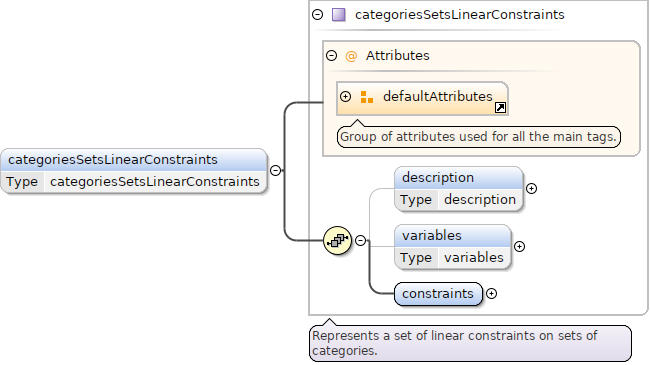The image size is (650, 365).
Task: Select the constraints element
Action: coord(438,294)
